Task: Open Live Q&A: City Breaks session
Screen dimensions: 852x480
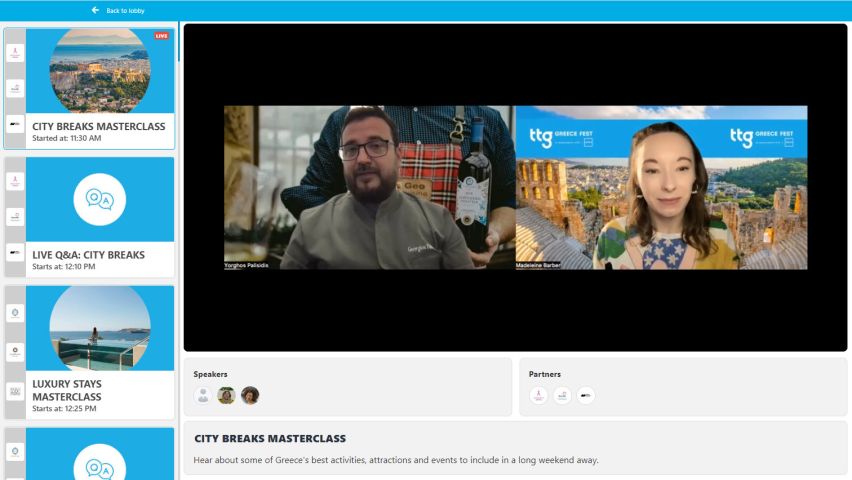Action: 89,217
